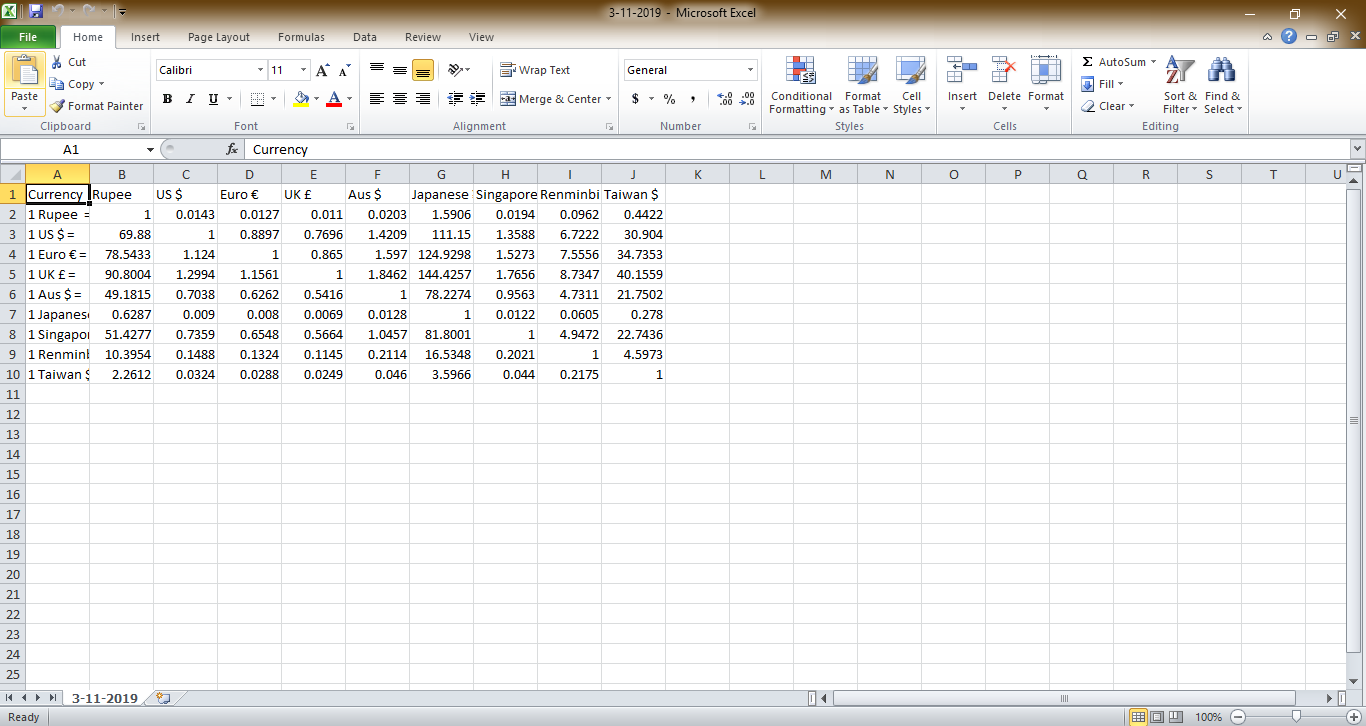Increase decimal places in Number group

pos(725,99)
